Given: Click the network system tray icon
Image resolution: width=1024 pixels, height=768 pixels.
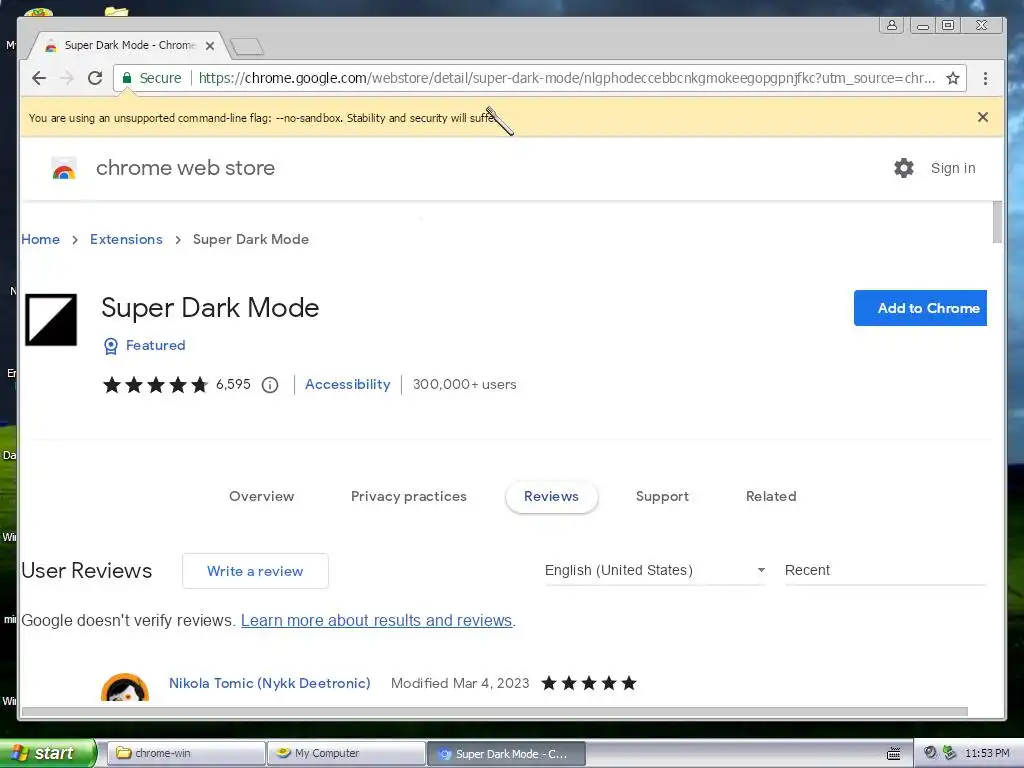Looking at the screenshot, I should click(949, 753).
